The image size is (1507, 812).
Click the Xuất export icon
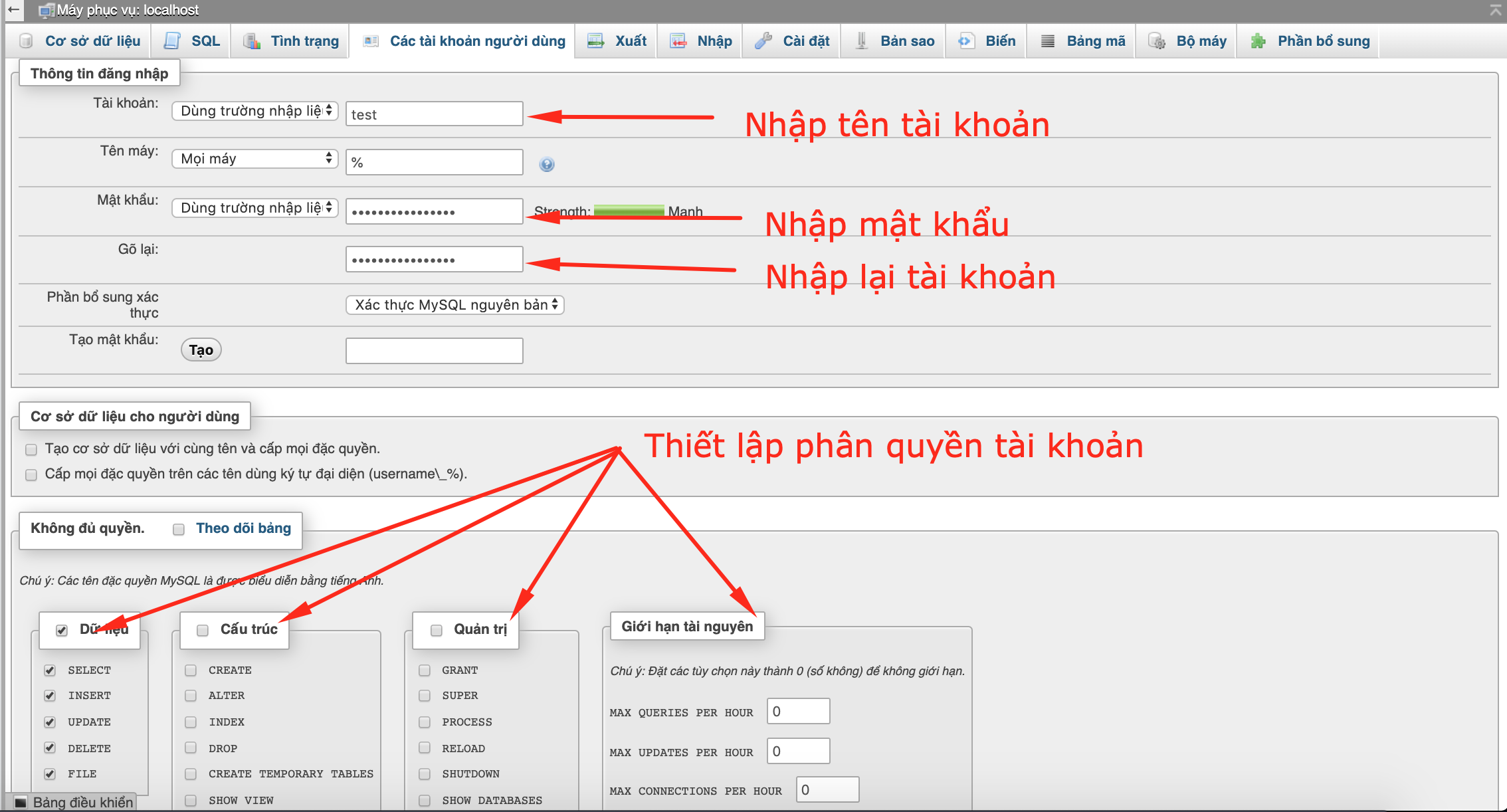596,41
